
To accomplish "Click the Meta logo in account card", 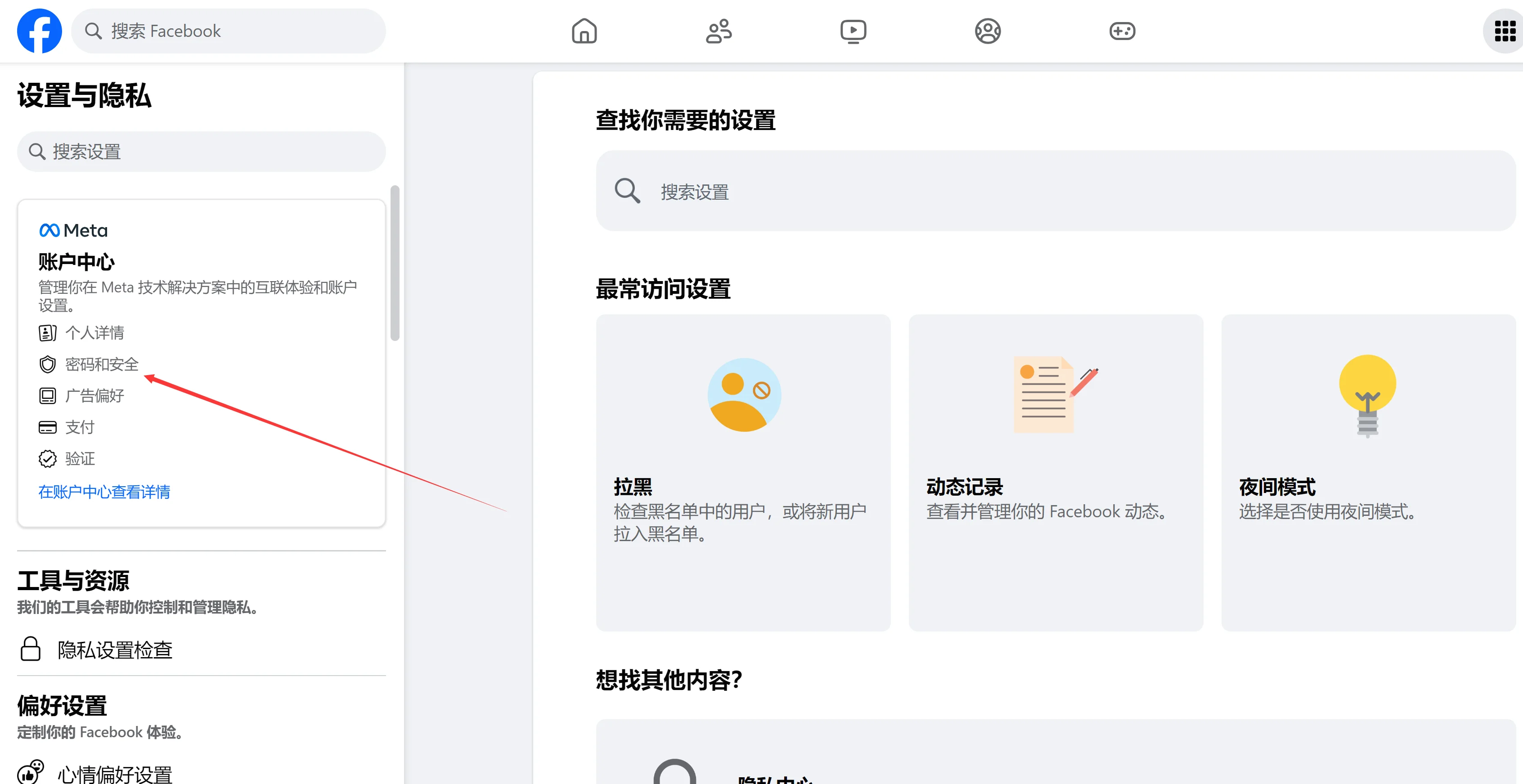I will click(x=73, y=230).
